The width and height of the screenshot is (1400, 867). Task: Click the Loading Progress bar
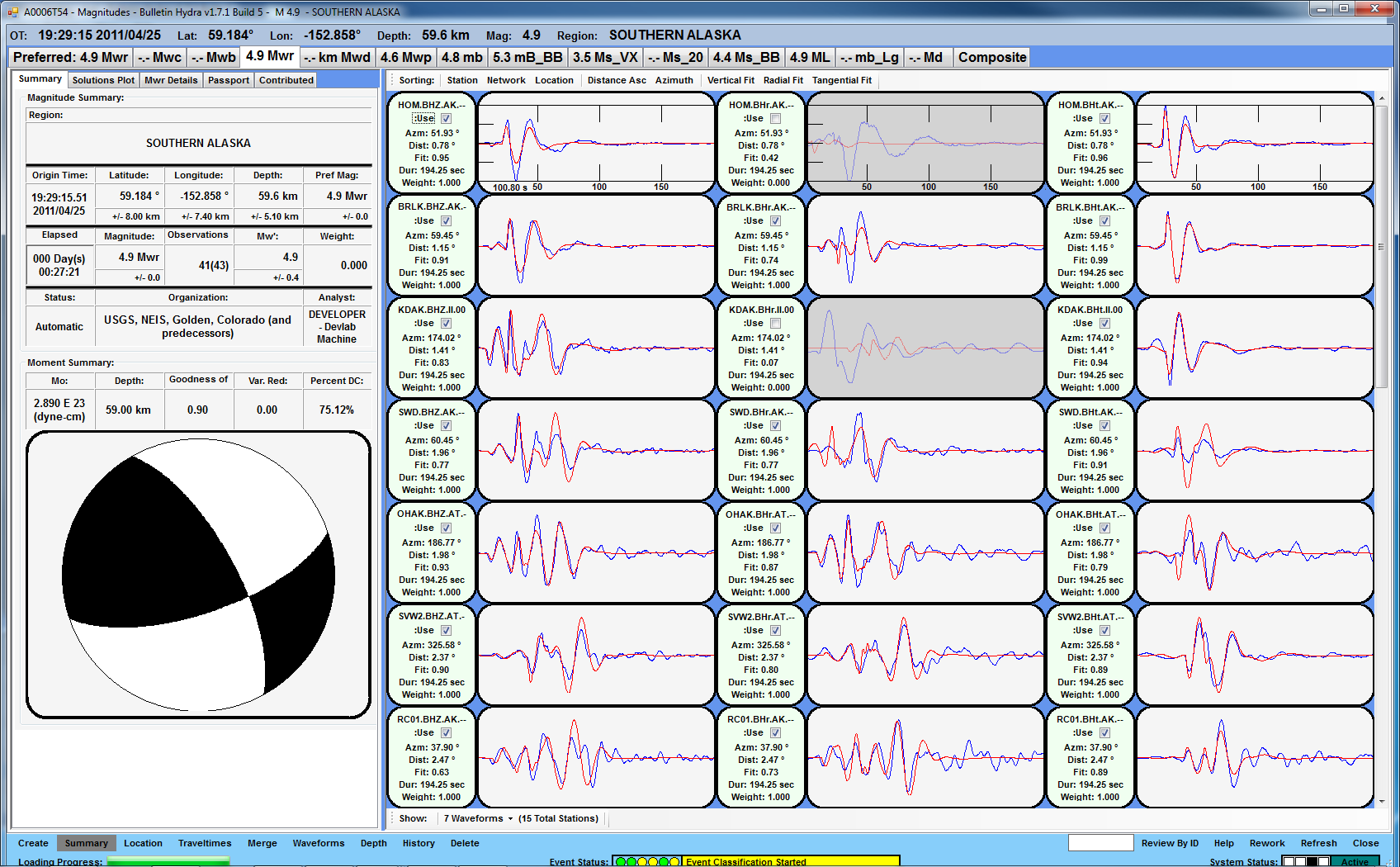(x=168, y=861)
